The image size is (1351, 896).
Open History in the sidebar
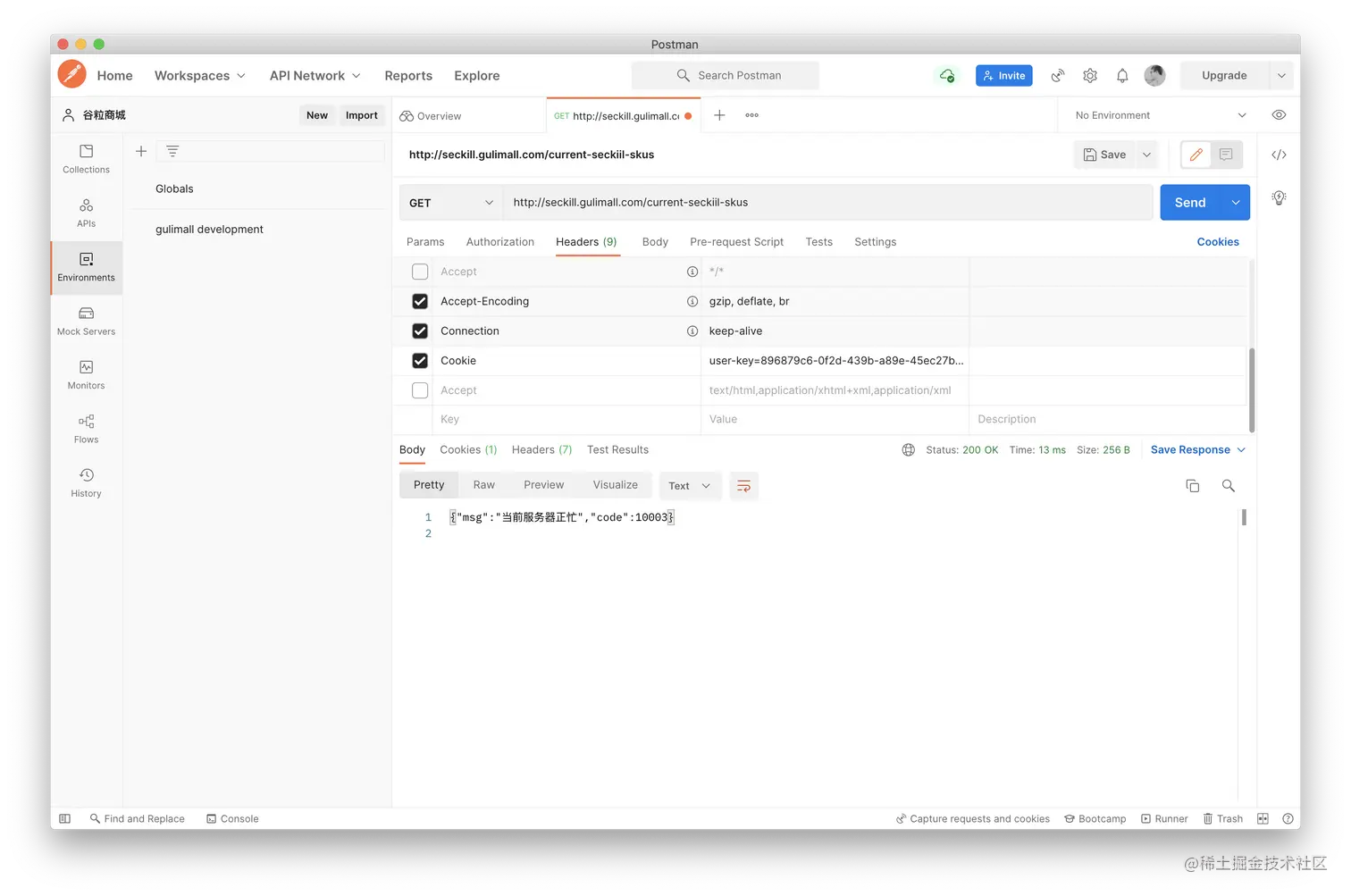pos(87,483)
